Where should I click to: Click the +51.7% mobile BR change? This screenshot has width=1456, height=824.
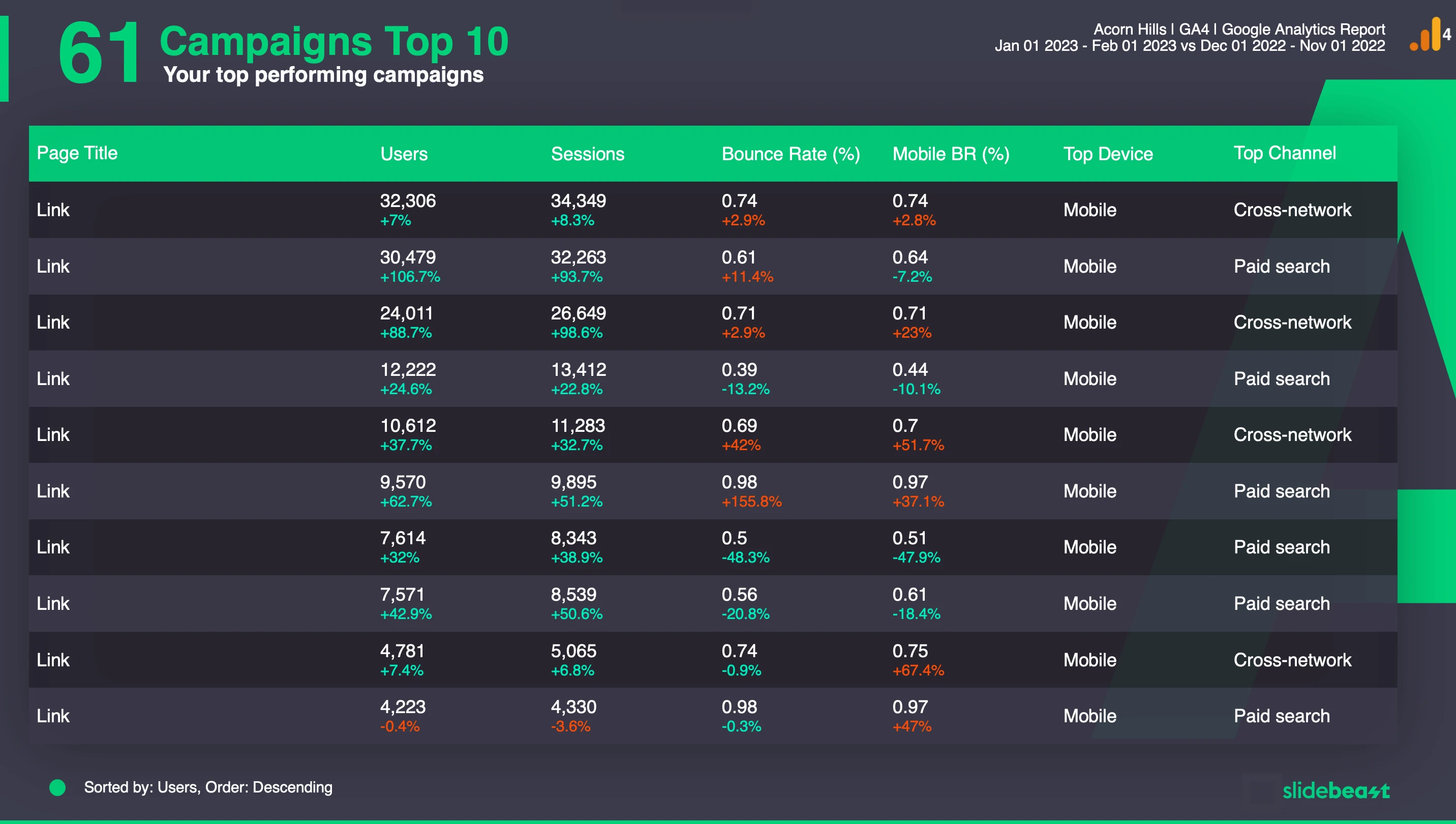tap(919, 446)
